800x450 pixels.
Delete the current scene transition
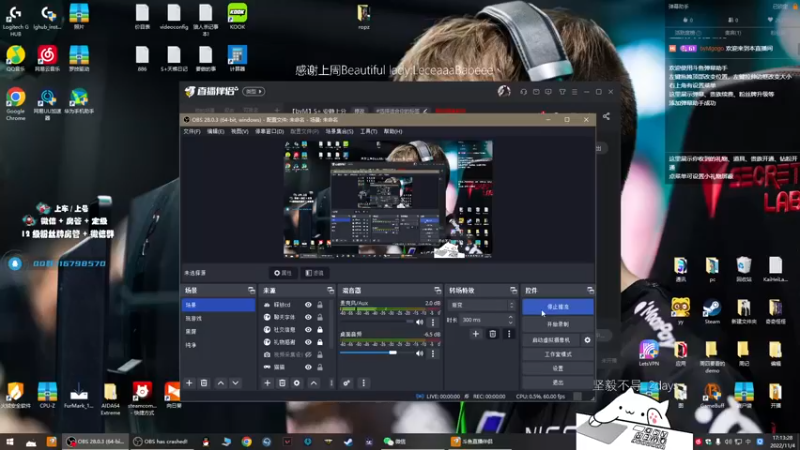(493, 334)
